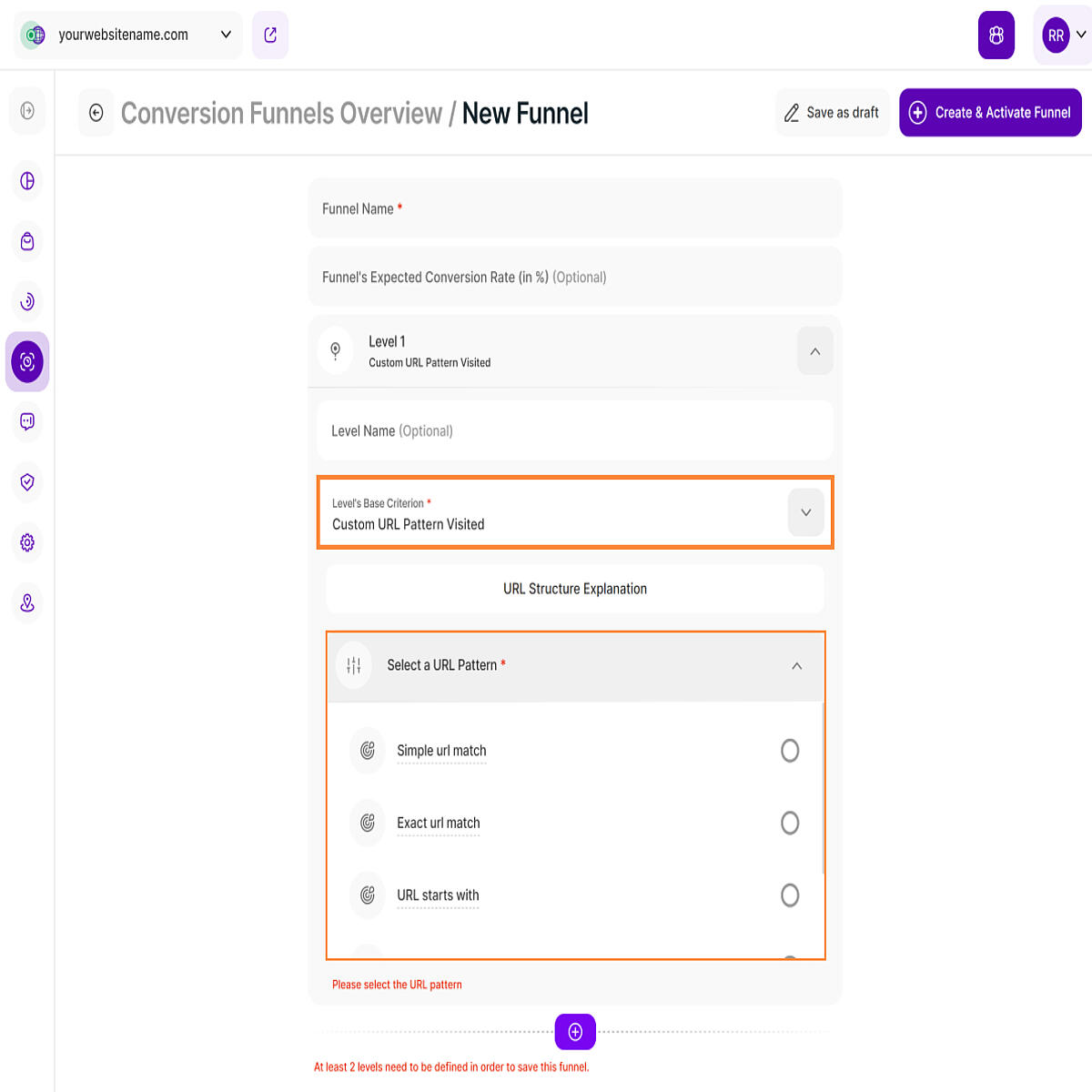Click Create & Activate Funnel button
1092x1092 pixels.
(990, 113)
